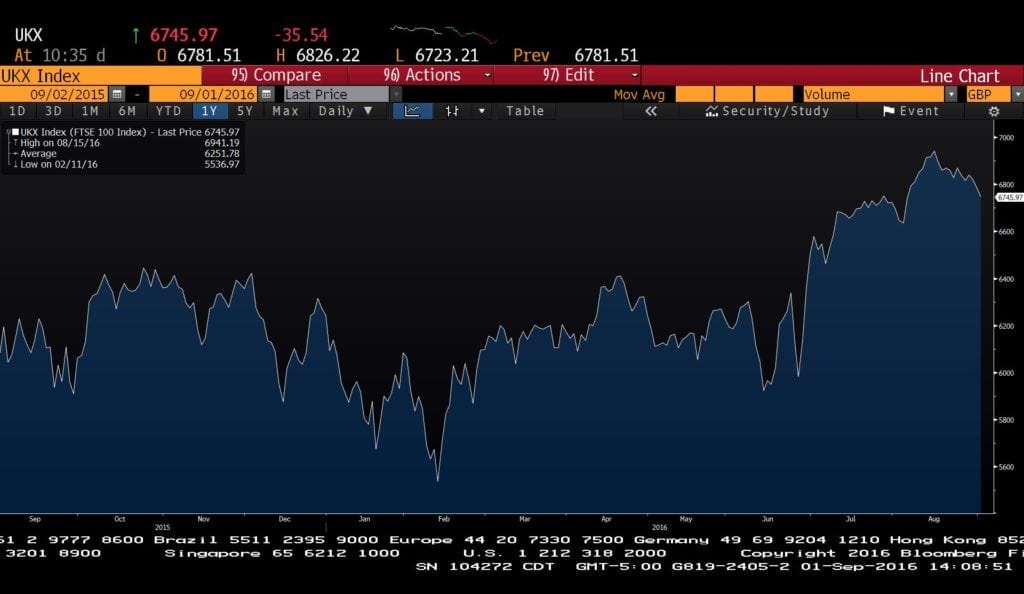1024x594 pixels.
Task: Open the 97) Edit button
Action: click(568, 75)
